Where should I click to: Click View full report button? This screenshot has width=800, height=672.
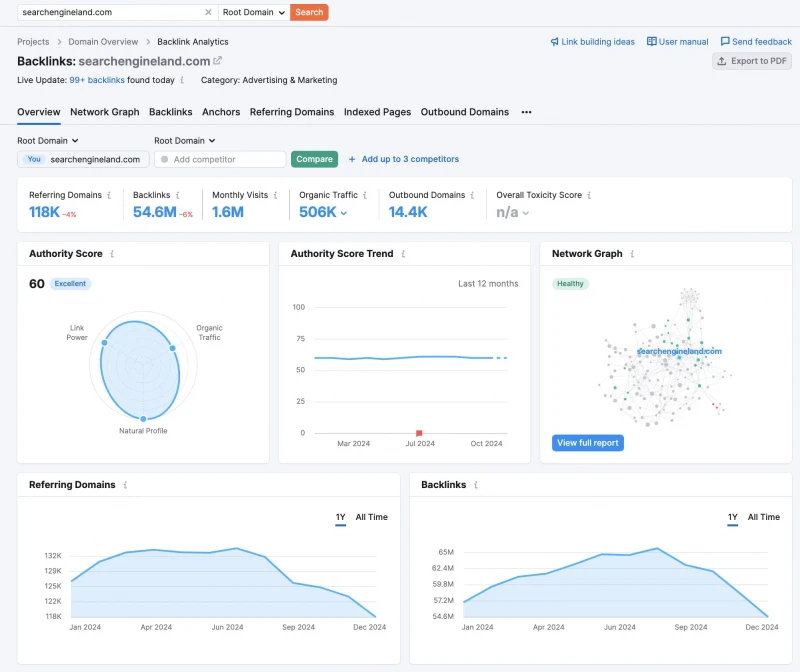588,443
